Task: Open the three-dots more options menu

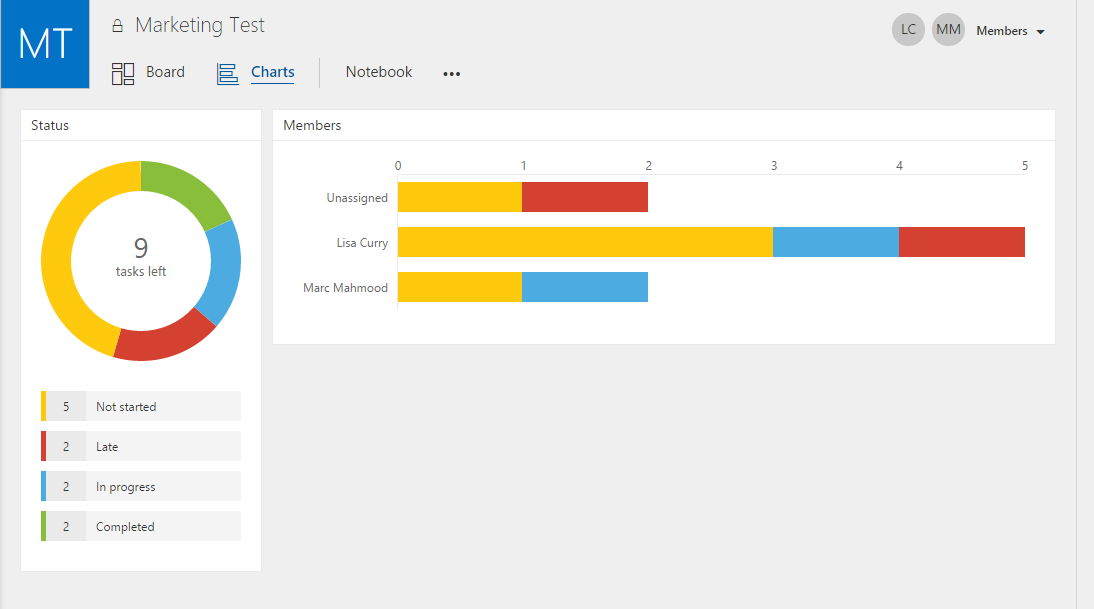Action: 451,73
